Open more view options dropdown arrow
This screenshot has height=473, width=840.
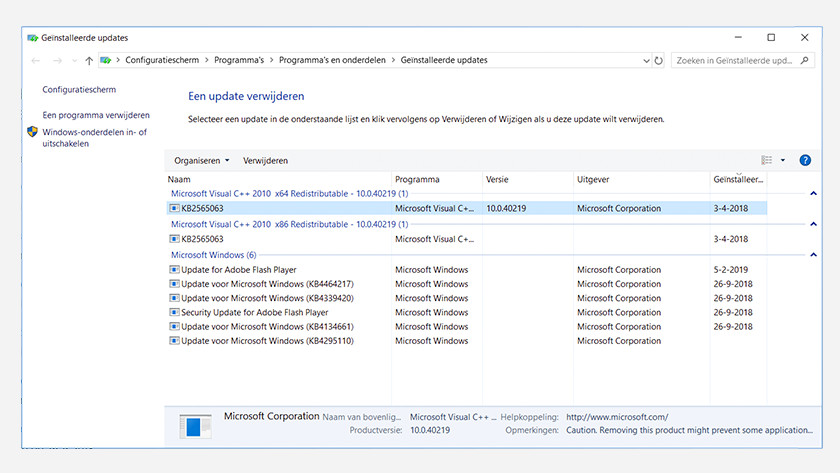[783, 160]
